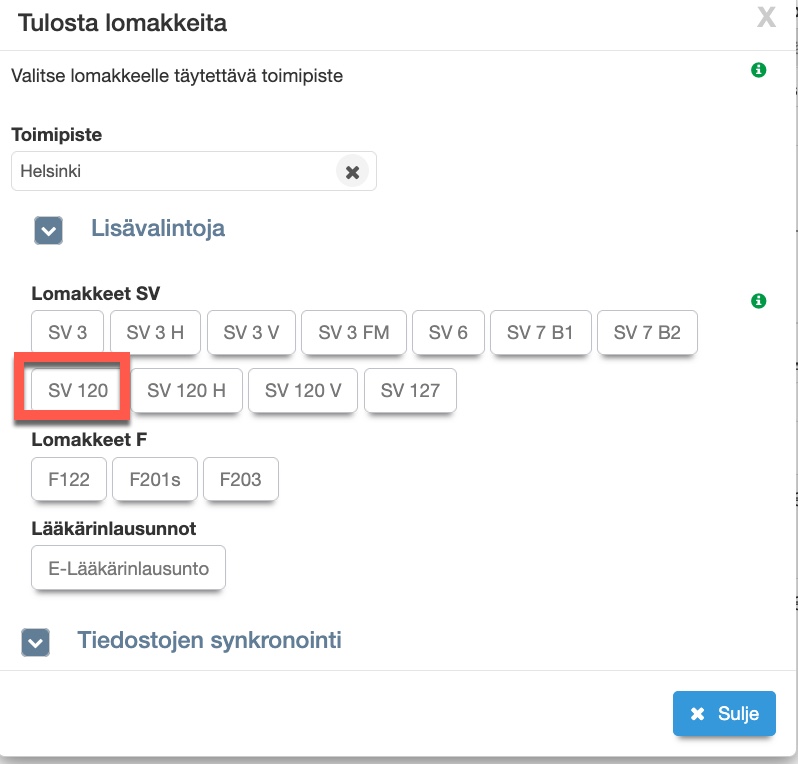Select the SV 120 form

pyautogui.click(x=78, y=391)
